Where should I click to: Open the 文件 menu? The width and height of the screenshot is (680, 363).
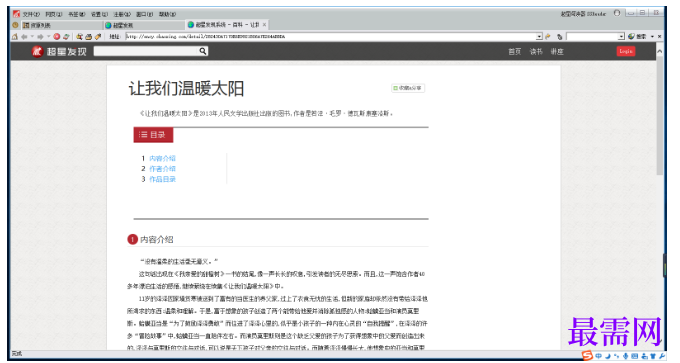pyautogui.click(x=31, y=14)
